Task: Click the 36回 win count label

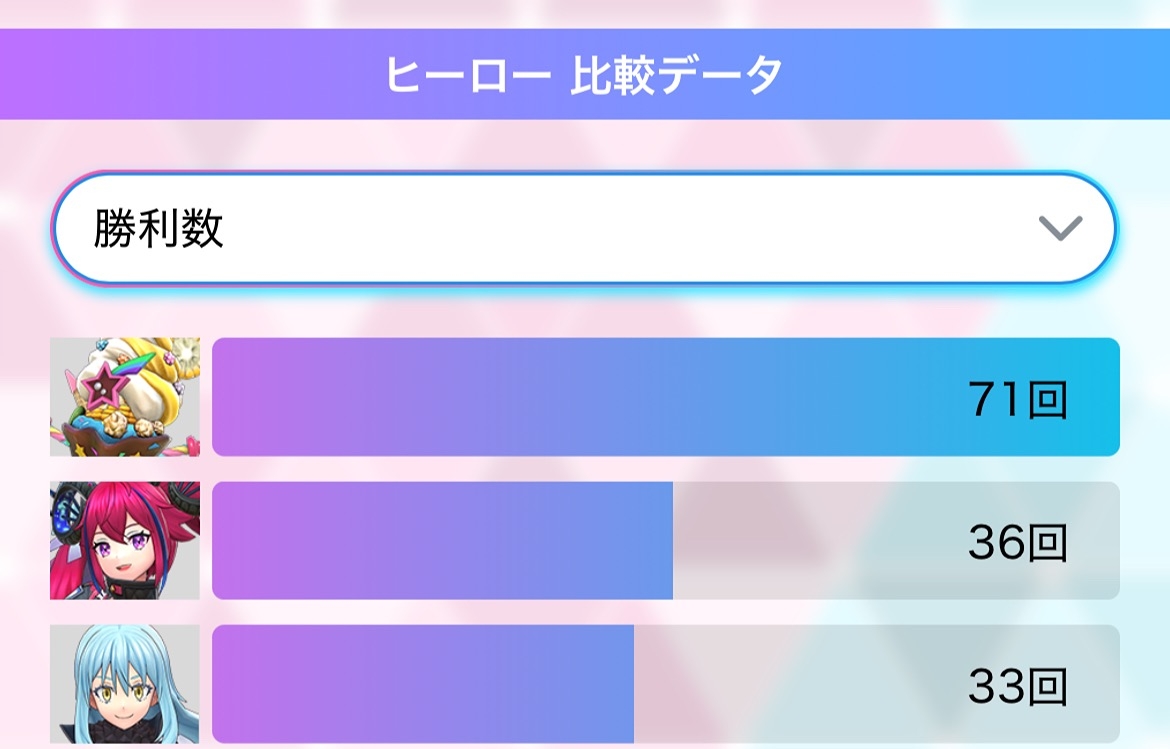Action: pos(1017,543)
